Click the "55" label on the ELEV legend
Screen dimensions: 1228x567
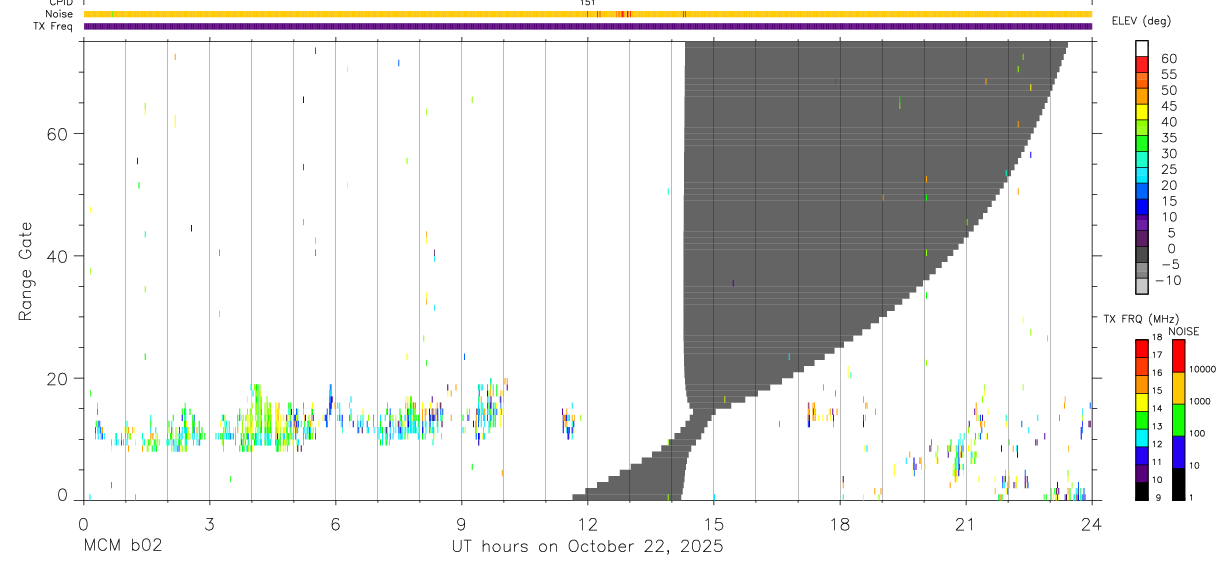click(x=1168, y=75)
